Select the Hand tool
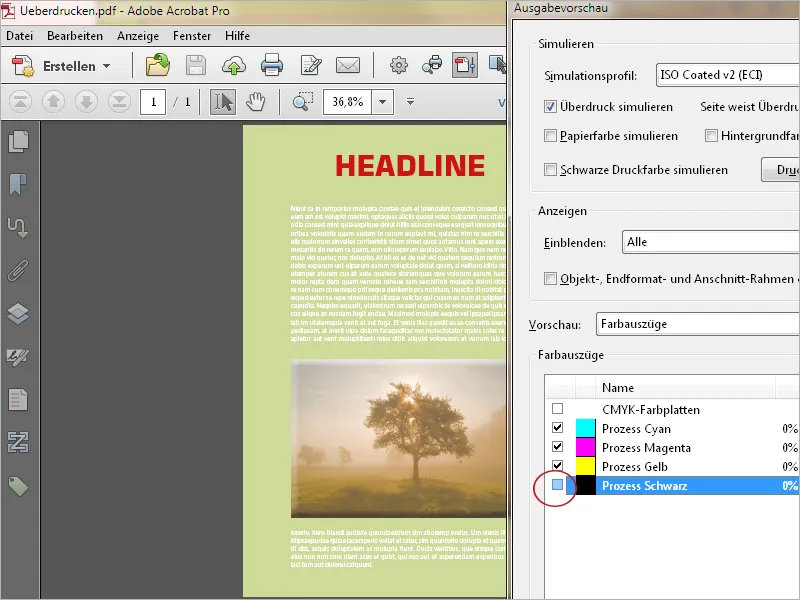The width and height of the screenshot is (800, 600). 256,102
